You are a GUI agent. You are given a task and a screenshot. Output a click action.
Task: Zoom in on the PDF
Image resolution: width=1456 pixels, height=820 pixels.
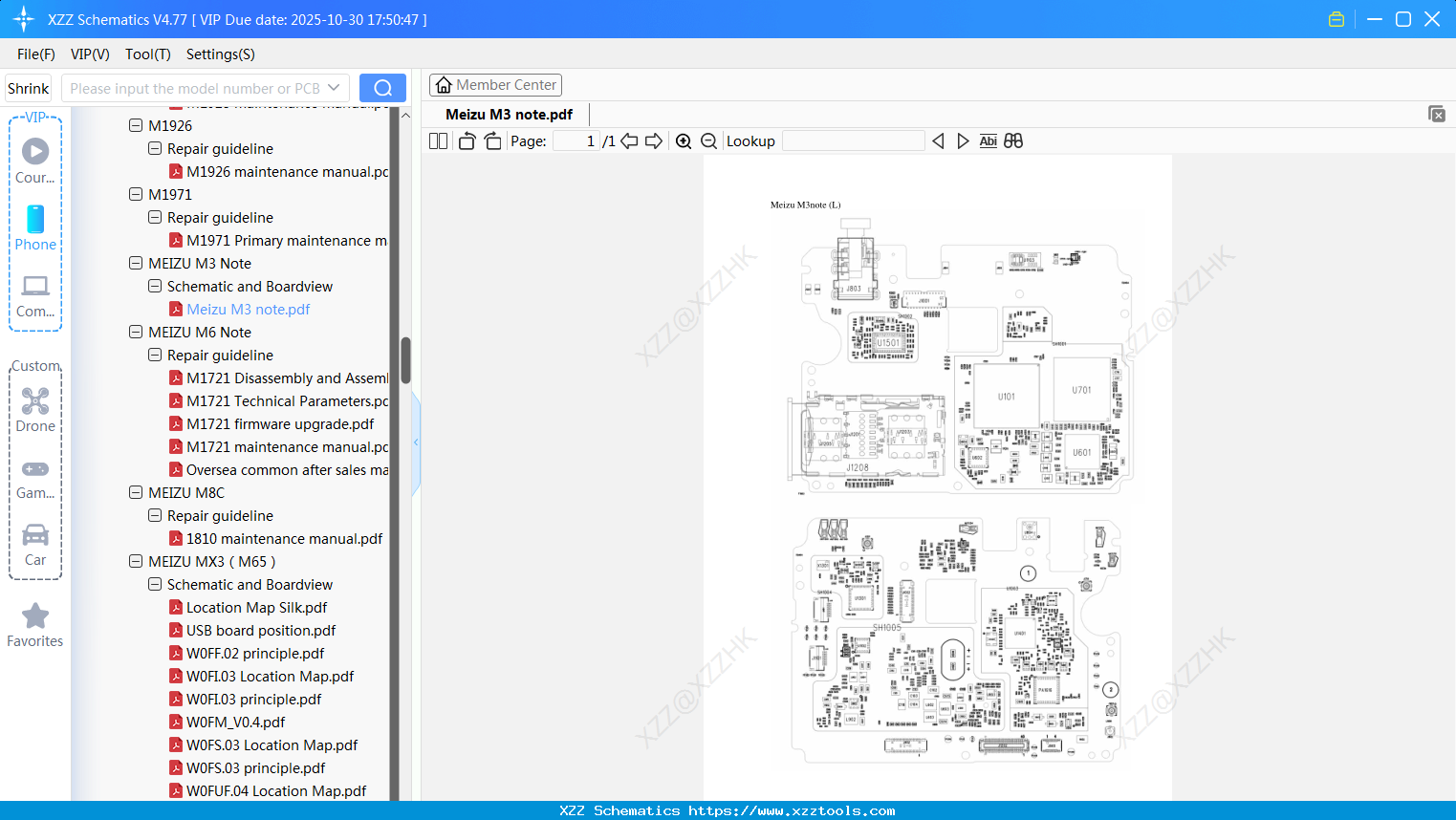(x=684, y=141)
